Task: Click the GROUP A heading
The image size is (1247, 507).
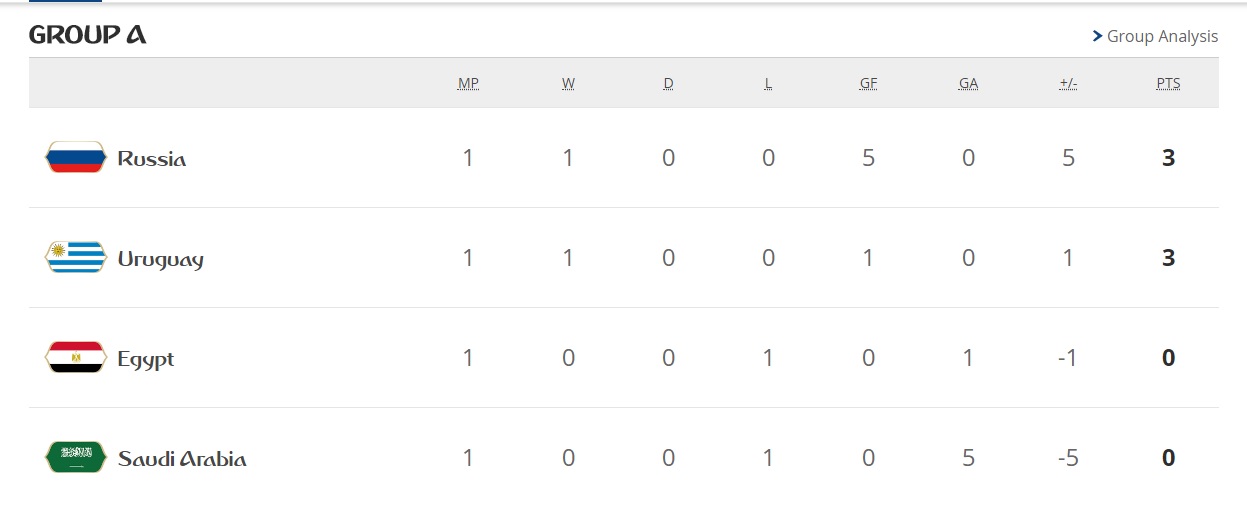Action: 88,35
